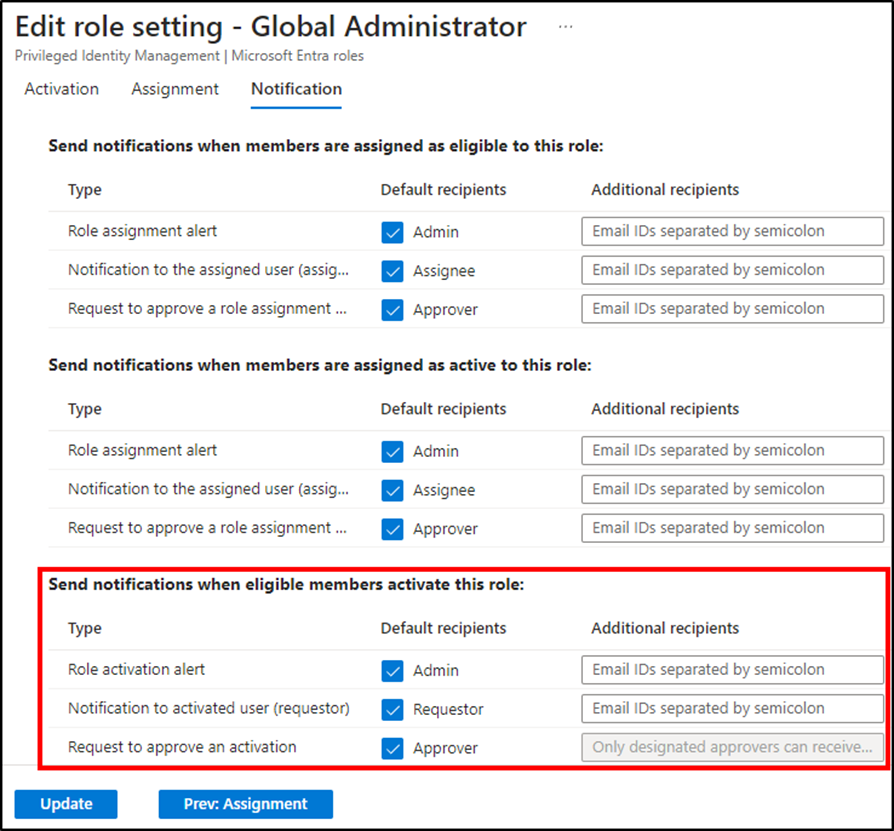The image size is (894, 831).
Task: Click heading 'Send notifications when eligible members activate this role'
Action: 286,584
